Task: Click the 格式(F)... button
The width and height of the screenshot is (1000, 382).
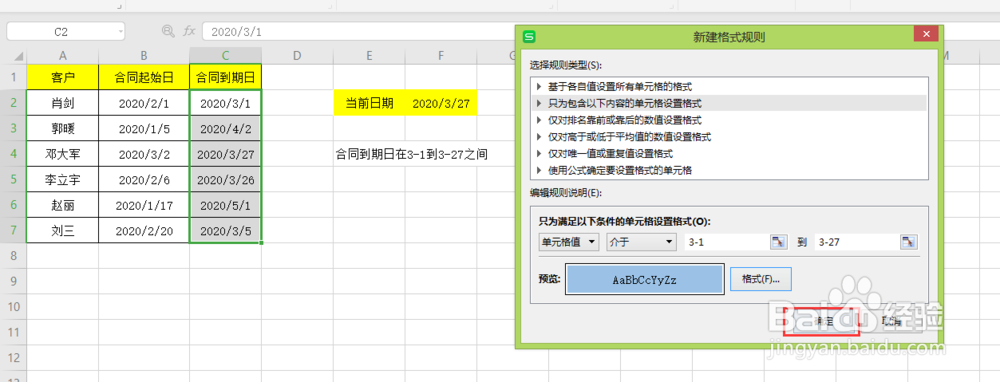Action: (761, 279)
